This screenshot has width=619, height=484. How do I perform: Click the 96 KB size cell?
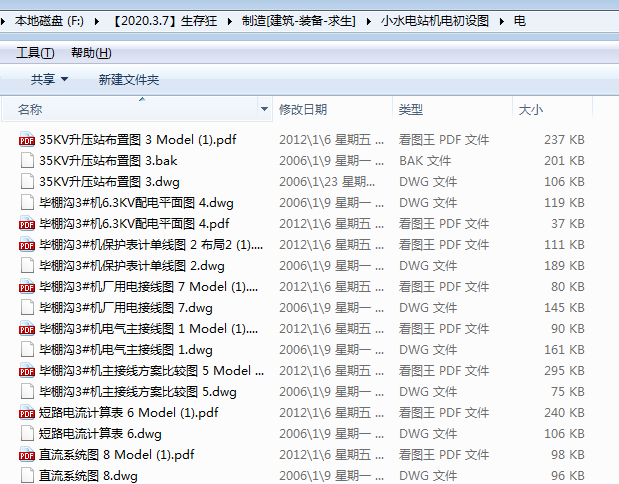pos(568,476)
